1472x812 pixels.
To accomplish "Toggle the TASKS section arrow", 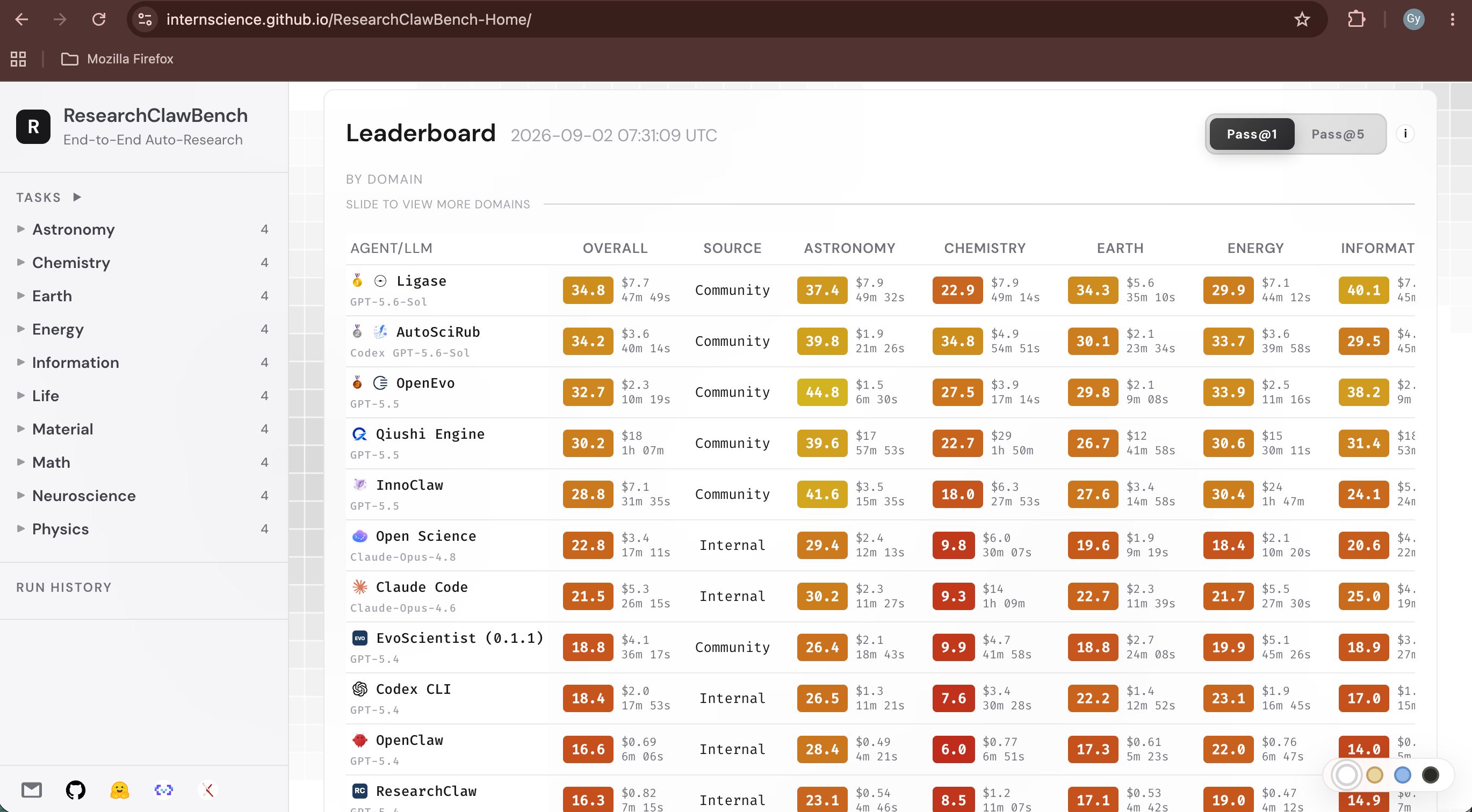I will pos(77,197).
